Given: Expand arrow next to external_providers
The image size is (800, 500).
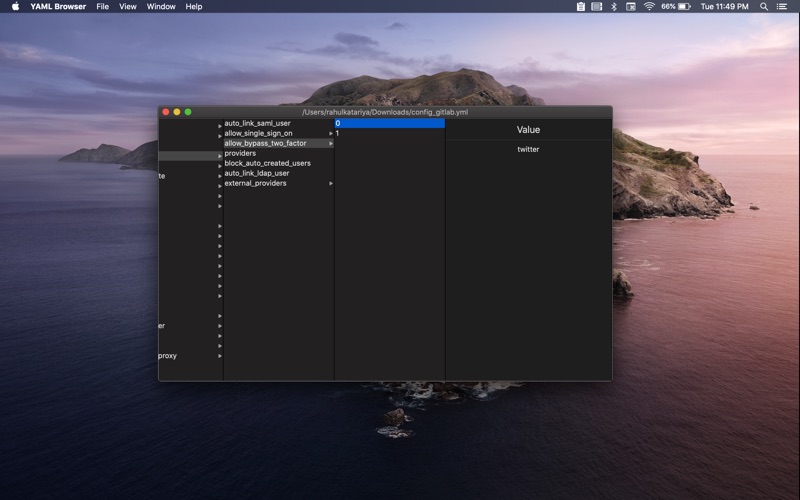Looking at the screenshot, I should (x=331, y=183).
